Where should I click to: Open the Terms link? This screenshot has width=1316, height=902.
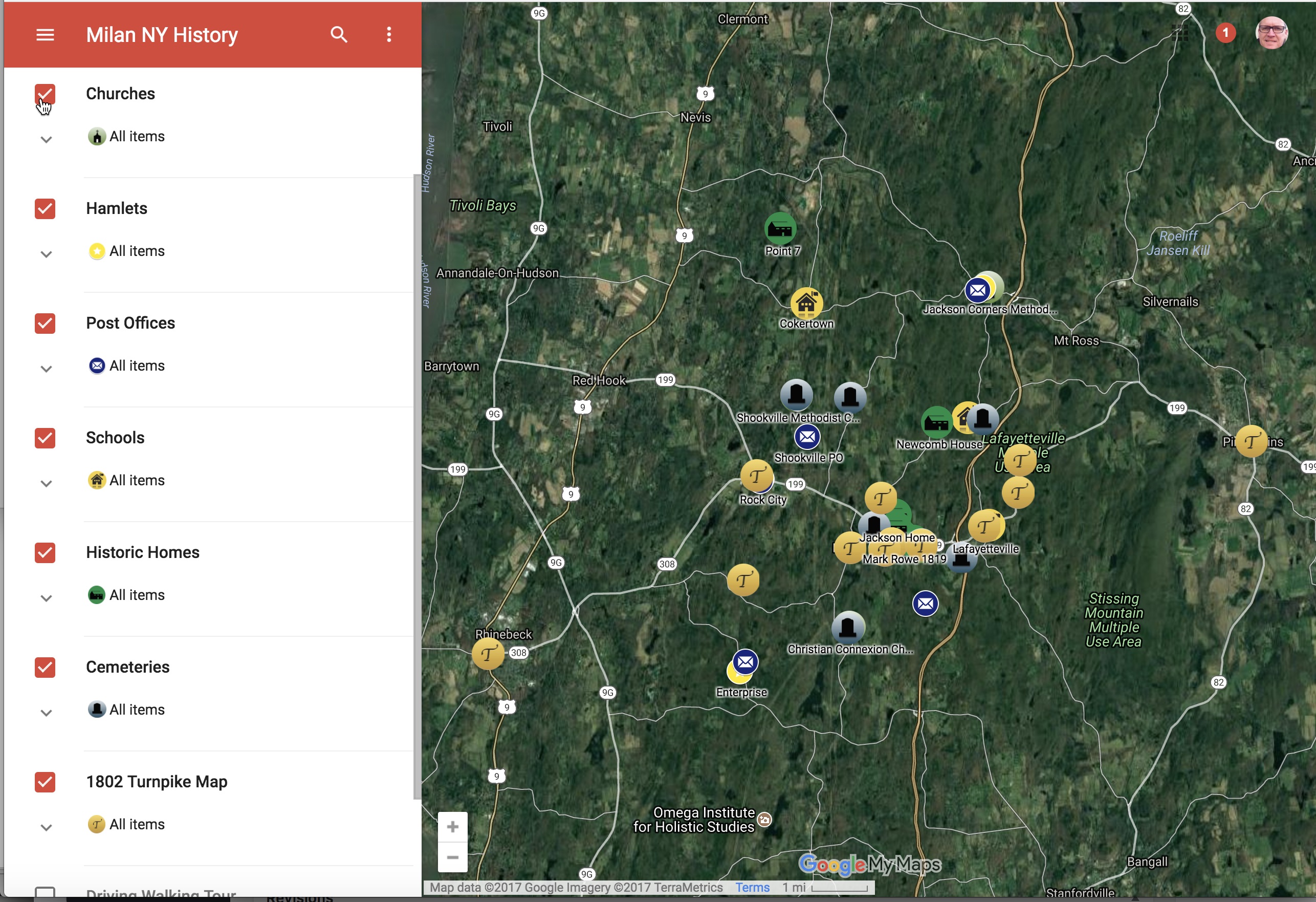tap(752, 887)
